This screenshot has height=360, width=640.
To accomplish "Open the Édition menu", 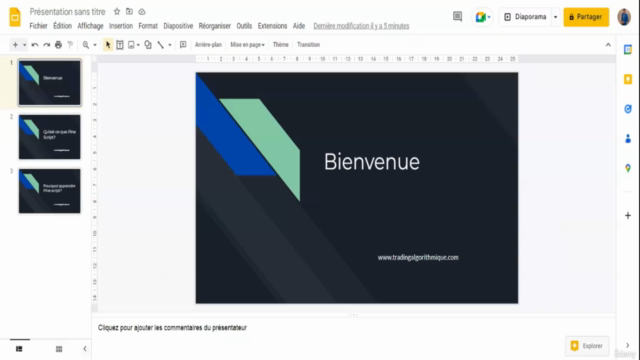I will [62, 26].
